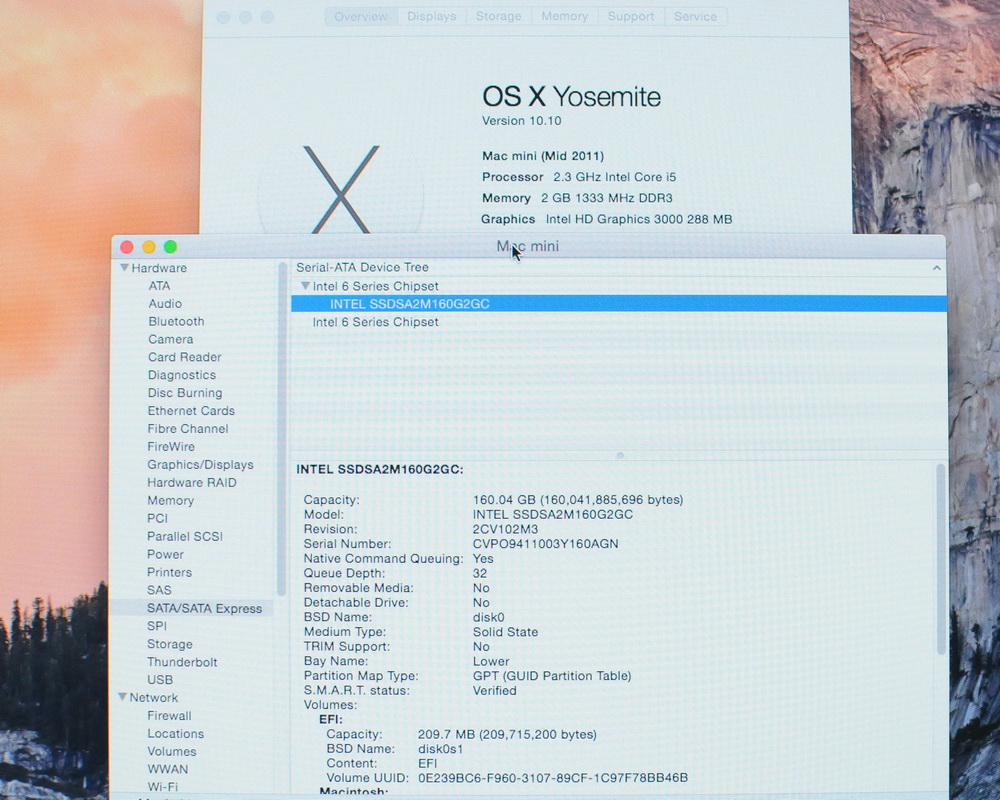1000x800 pixels.
Task: Select SPI in the sidebar
Action: [x=157, y=626]
